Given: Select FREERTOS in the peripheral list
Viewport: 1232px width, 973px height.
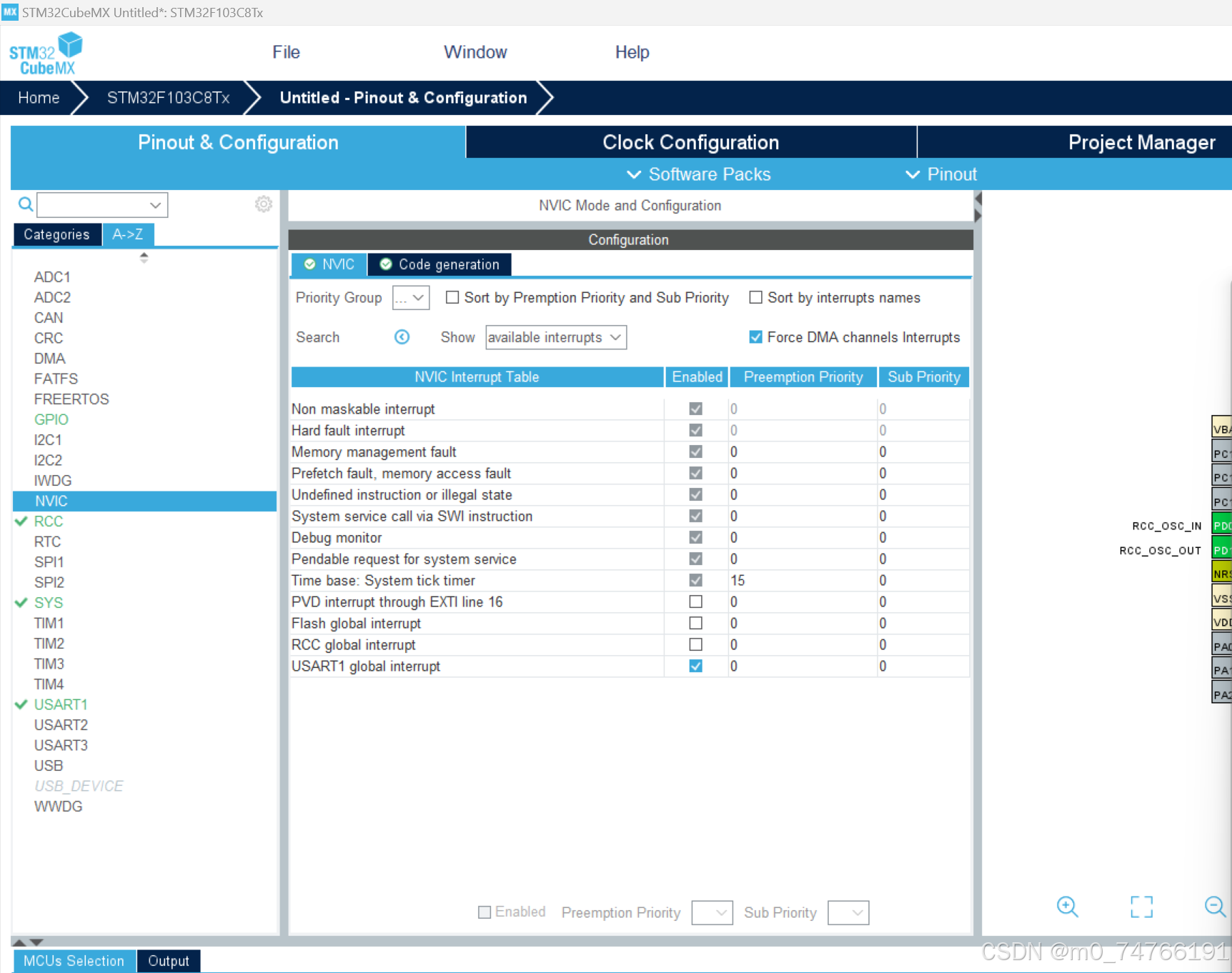Looking at the screenshot, I should [x=71, y=399].
